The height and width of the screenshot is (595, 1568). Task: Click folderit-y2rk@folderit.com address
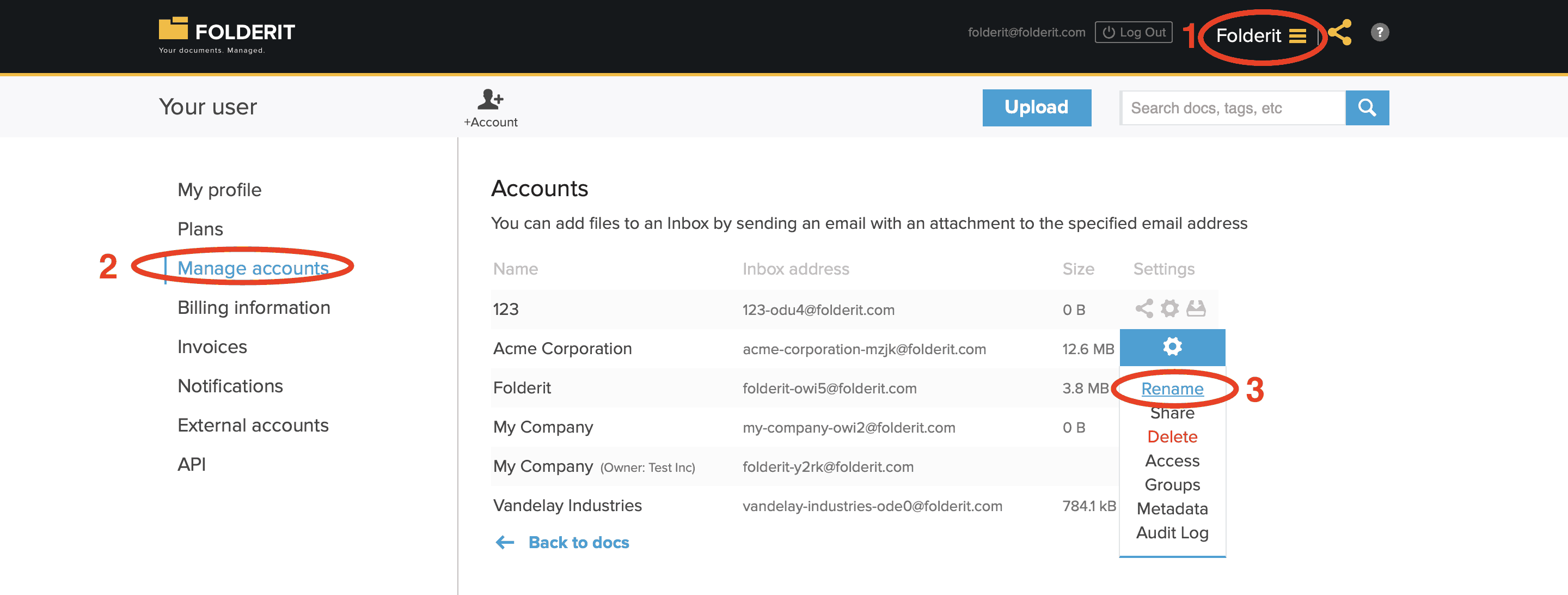click(x=828, y=467)
